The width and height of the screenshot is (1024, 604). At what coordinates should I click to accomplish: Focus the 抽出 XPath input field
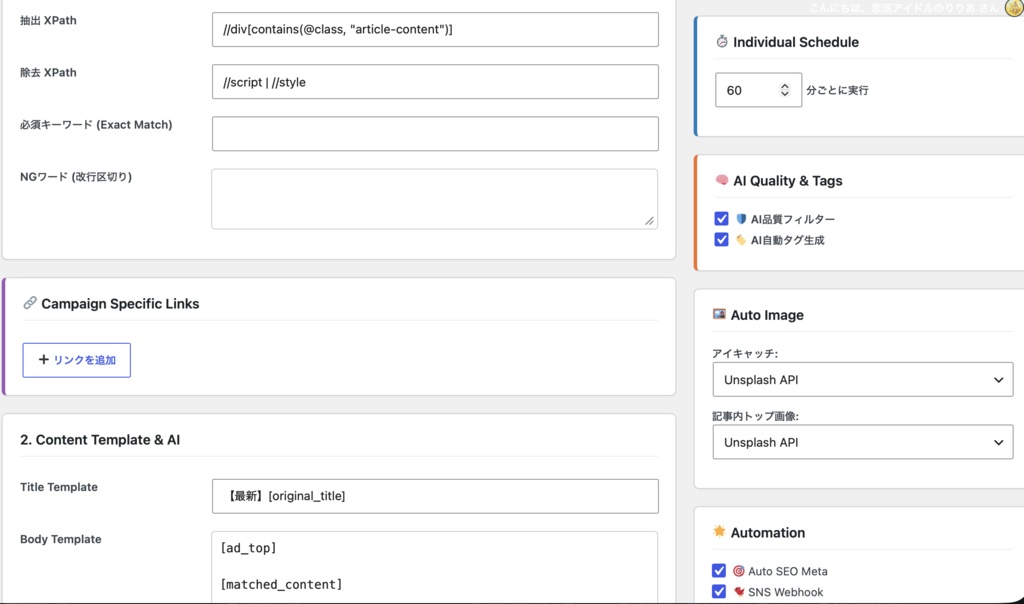(435, 29)
